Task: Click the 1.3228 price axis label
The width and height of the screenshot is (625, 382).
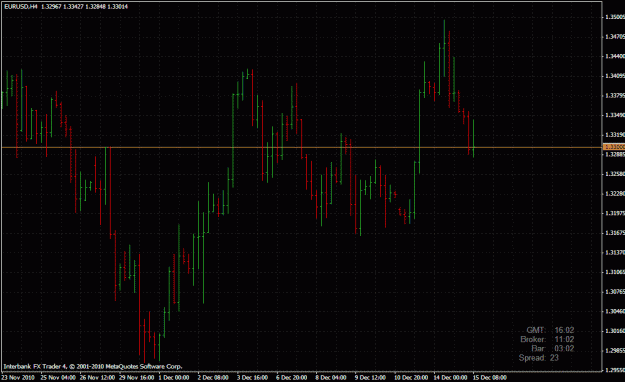Action: 615,194
